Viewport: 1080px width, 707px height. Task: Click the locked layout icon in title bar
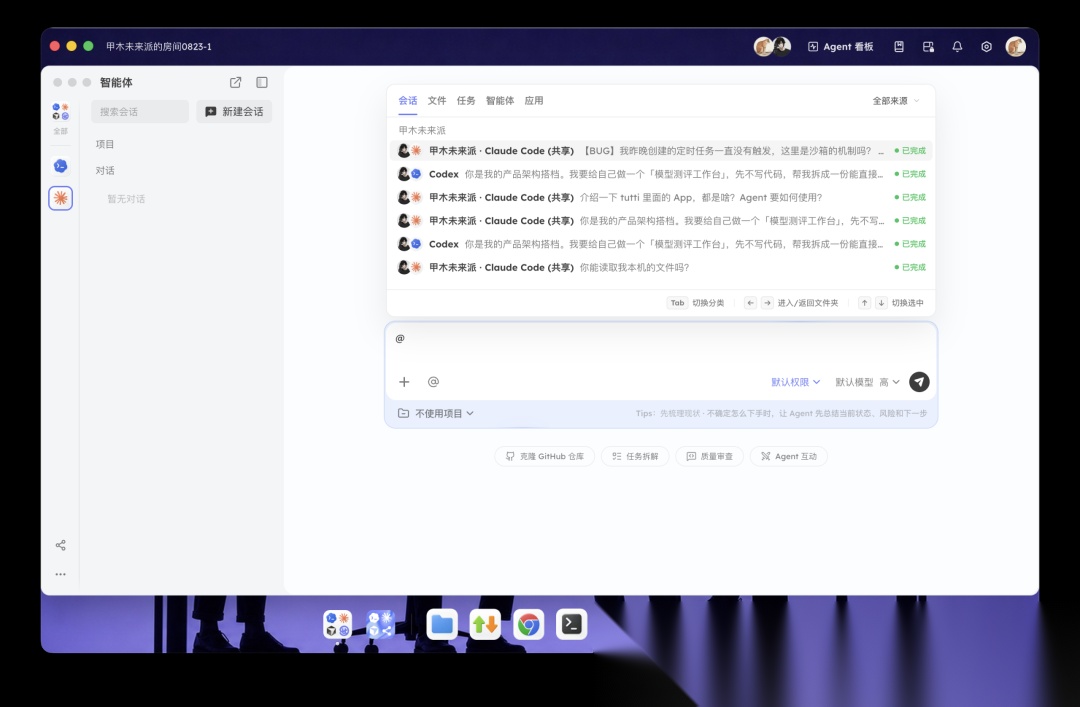[928, 46]
